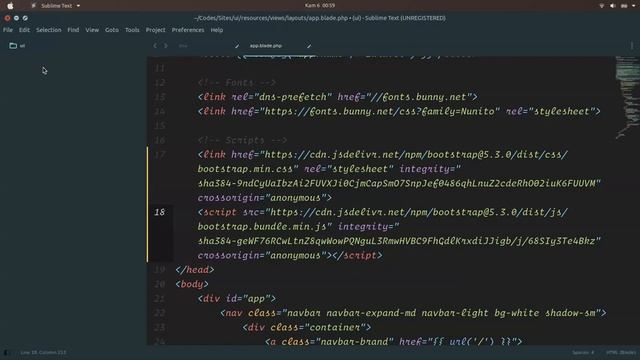Viewport: 640px width, 360px height.
Task: Jump forward with right arrow in tab bar
Action: pos(166,46)
